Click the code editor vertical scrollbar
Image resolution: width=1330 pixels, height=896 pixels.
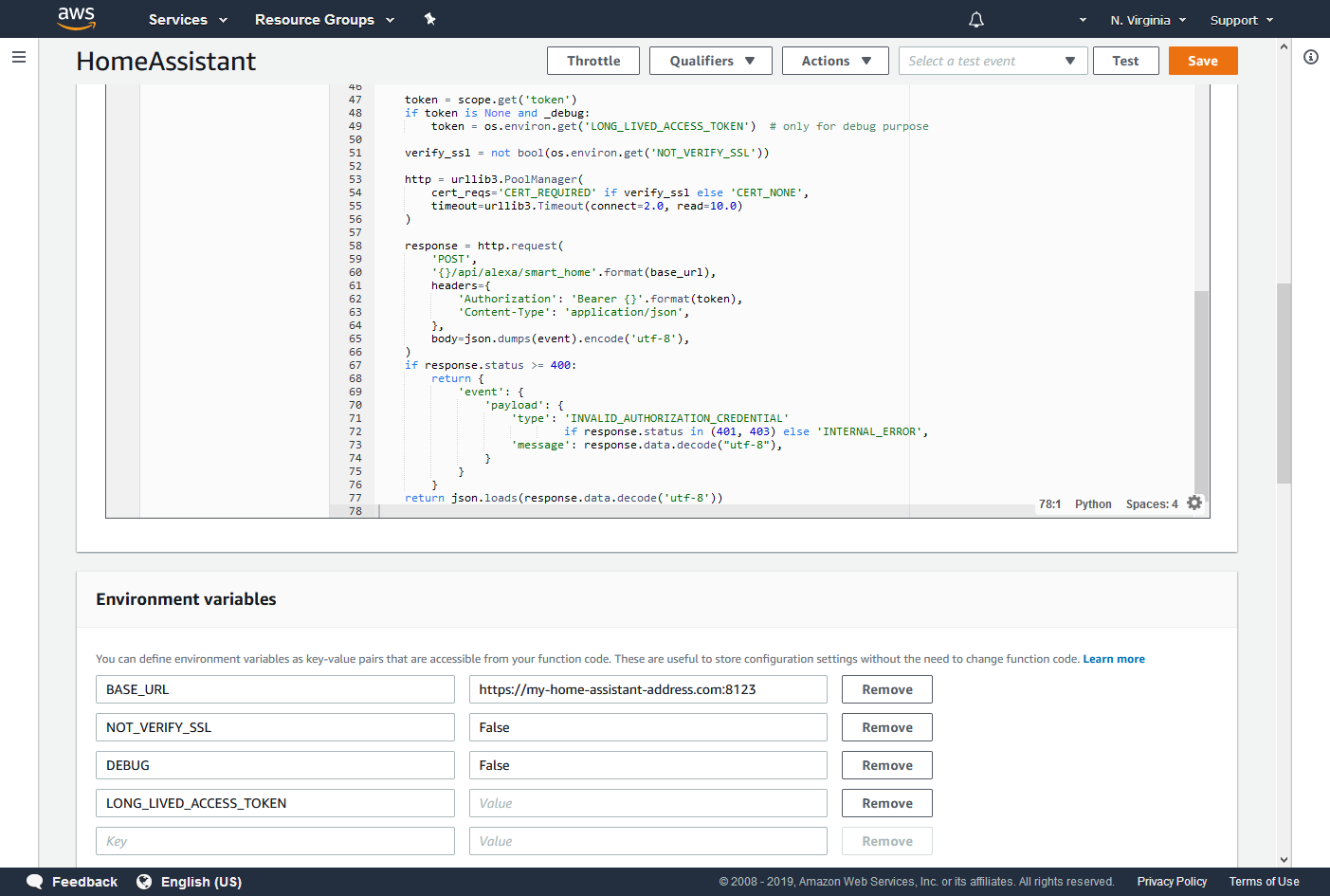1201,393
